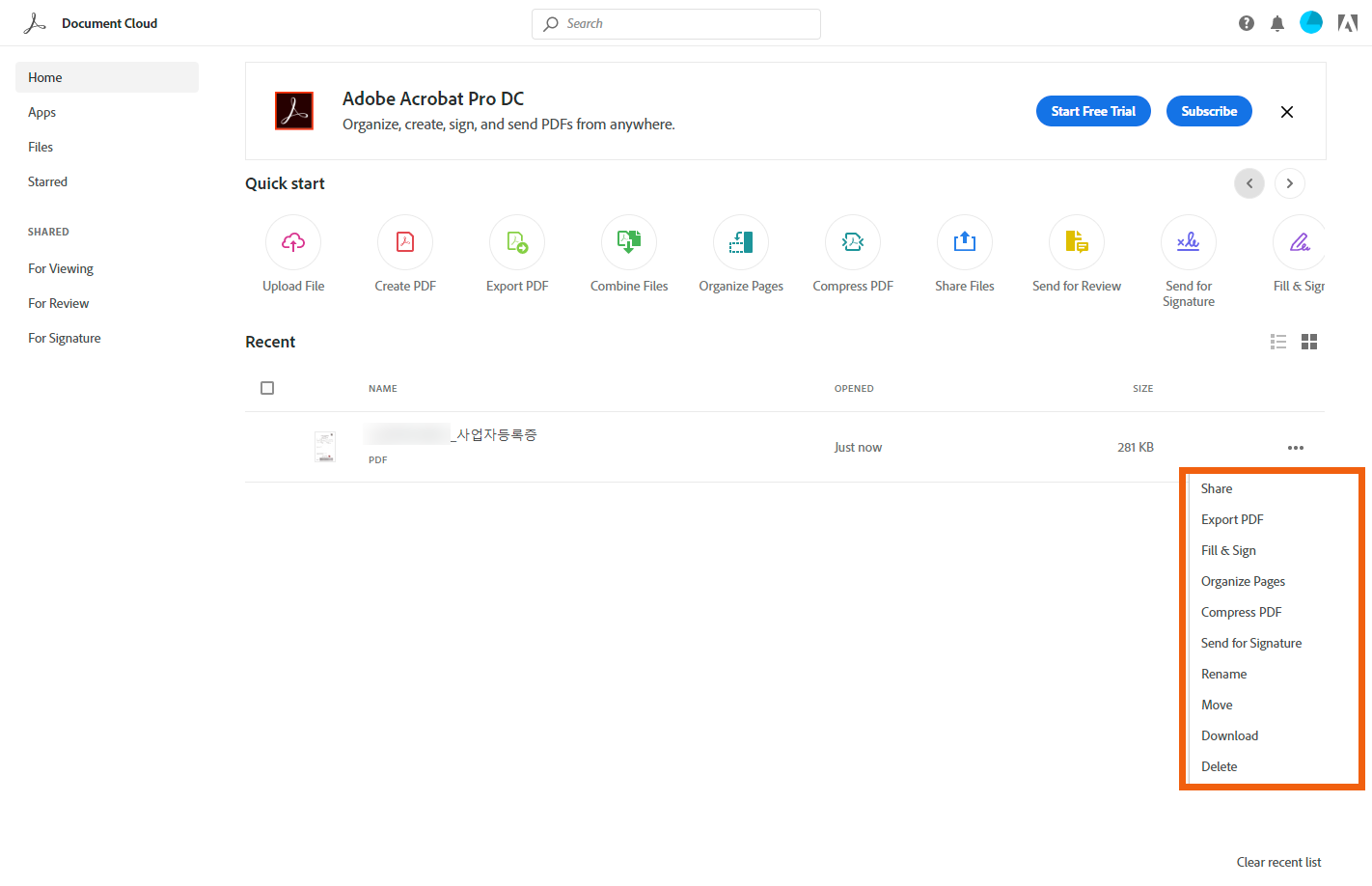Click the Adobe logo in the top-right corner

tap(1348, 23)
